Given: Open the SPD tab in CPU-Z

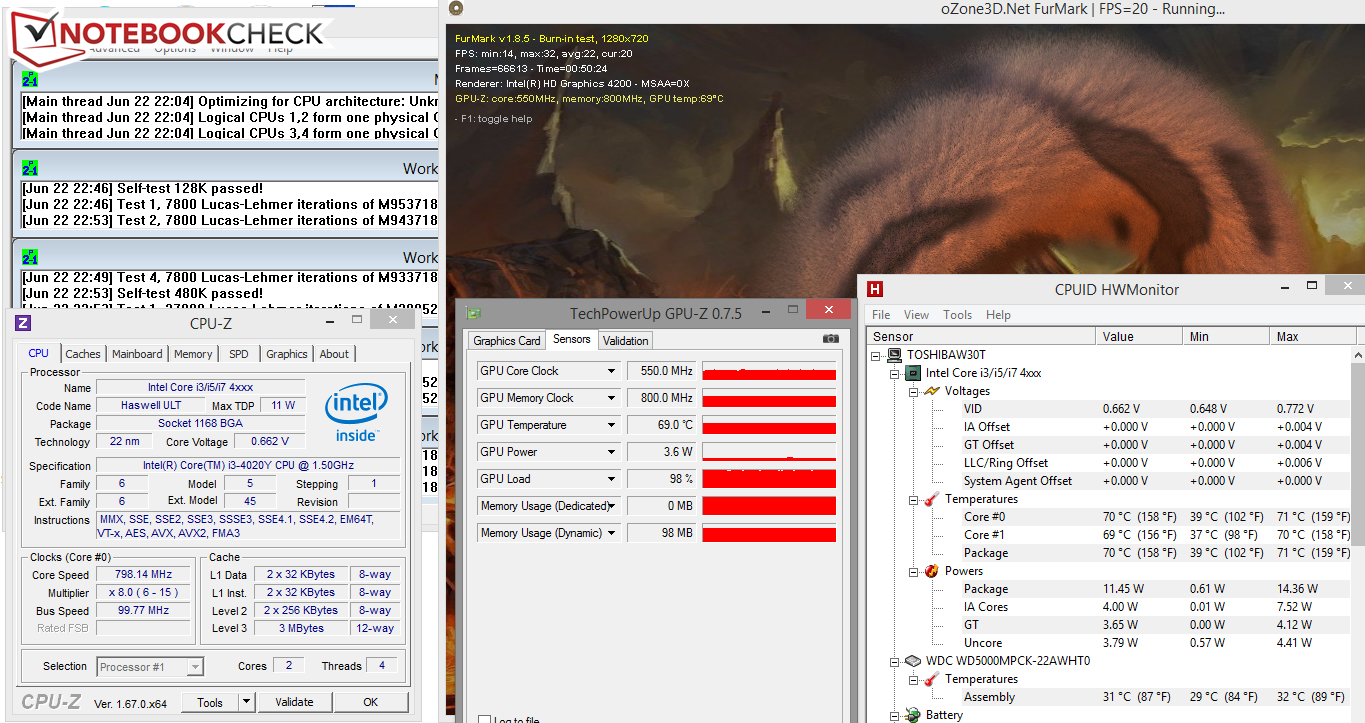Looking at the screenshot, I should [239, 354].
